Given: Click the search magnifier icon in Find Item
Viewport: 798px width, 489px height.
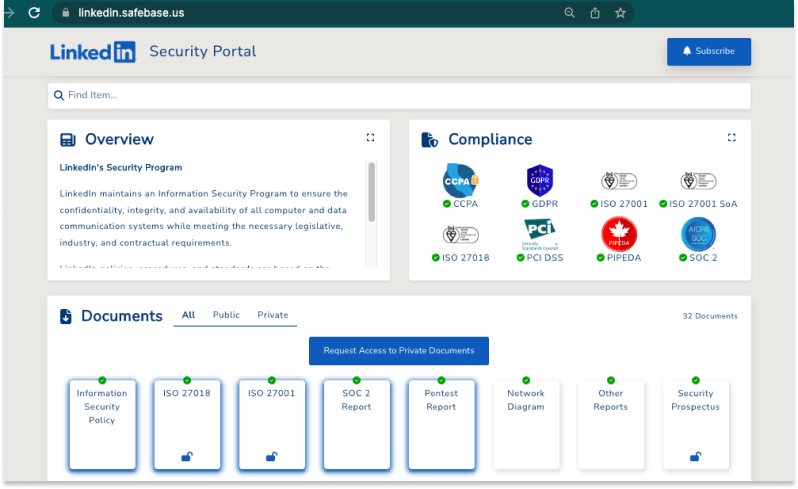Looking at the screenshot, I should click(x=59, y=96).
